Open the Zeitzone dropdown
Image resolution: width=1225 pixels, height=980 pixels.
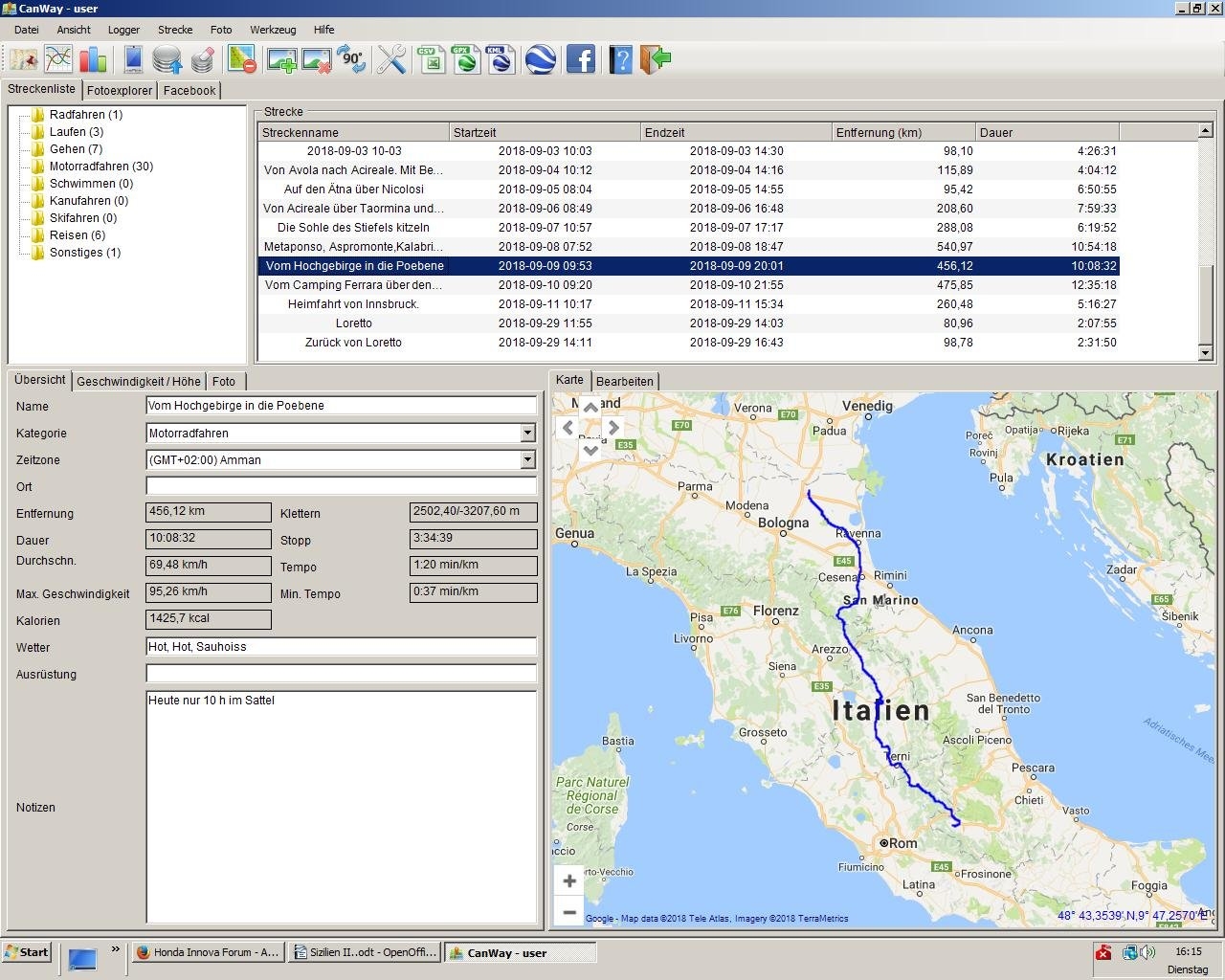(527, 460)
